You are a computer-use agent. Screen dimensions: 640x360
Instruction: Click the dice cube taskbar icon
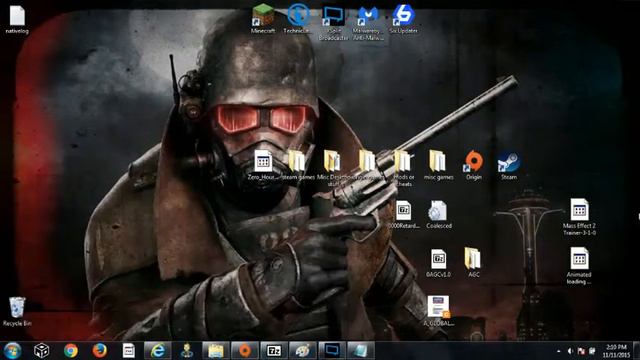(42, 351)
